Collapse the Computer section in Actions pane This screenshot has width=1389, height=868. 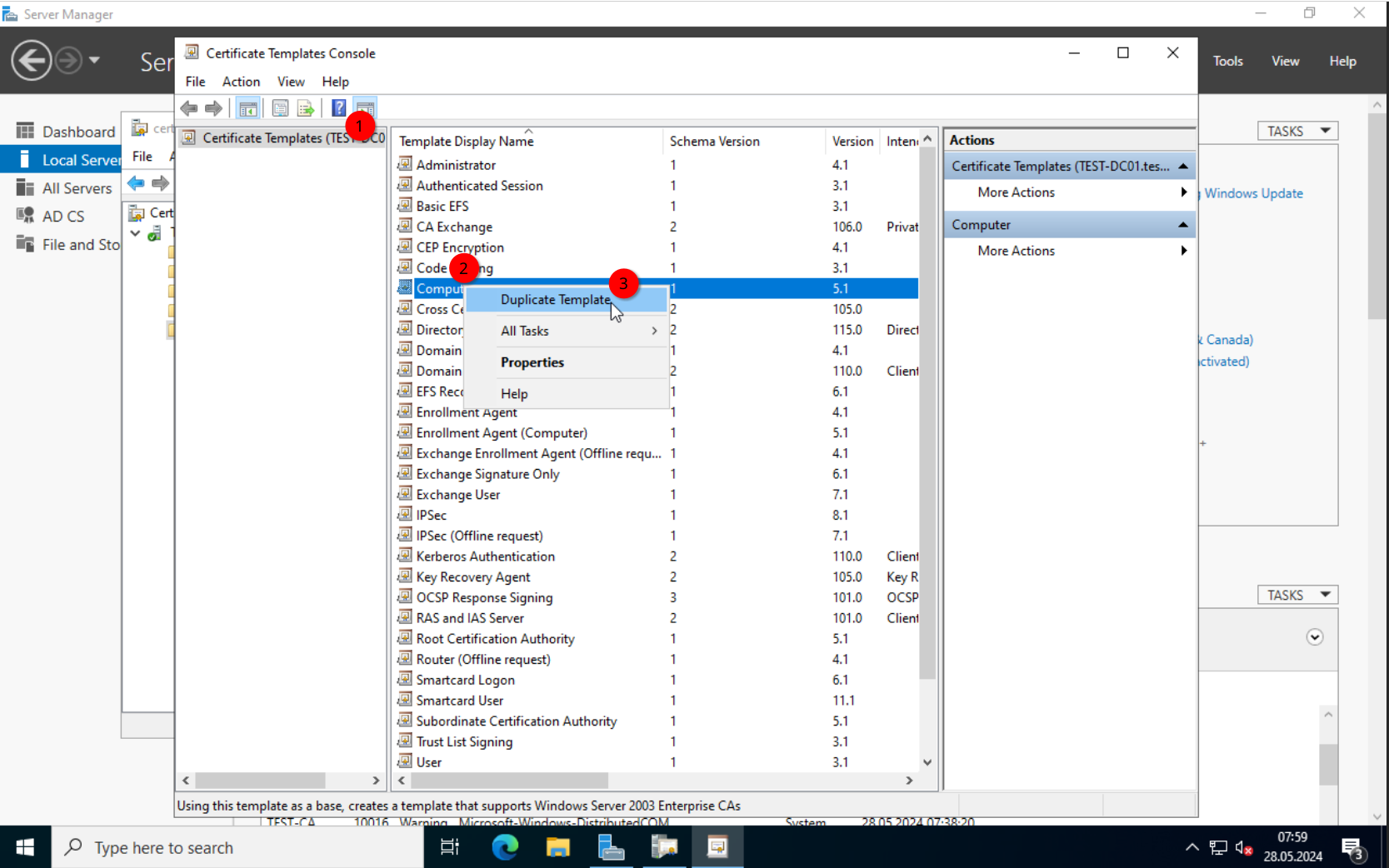[x=1182, y=225]
